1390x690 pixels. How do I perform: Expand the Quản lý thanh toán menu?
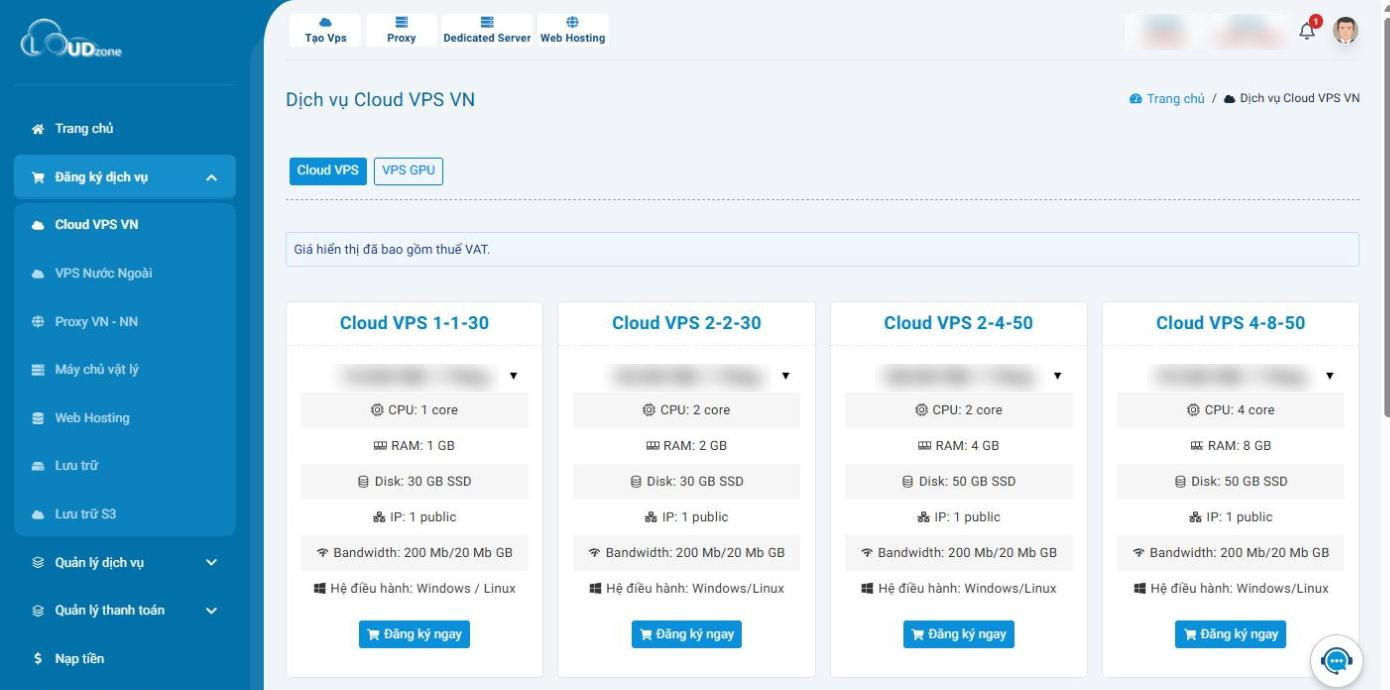(125, 610)
